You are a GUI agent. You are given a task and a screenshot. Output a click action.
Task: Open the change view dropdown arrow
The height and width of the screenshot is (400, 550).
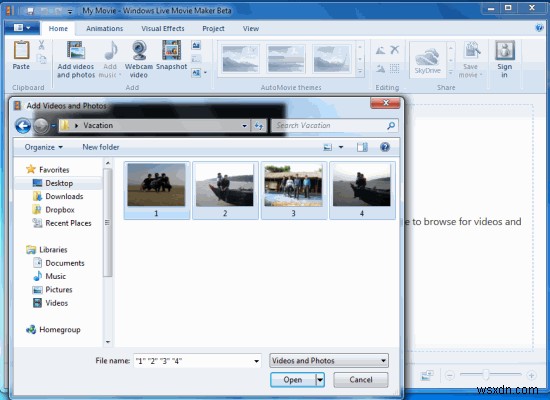tap(341, 147)
